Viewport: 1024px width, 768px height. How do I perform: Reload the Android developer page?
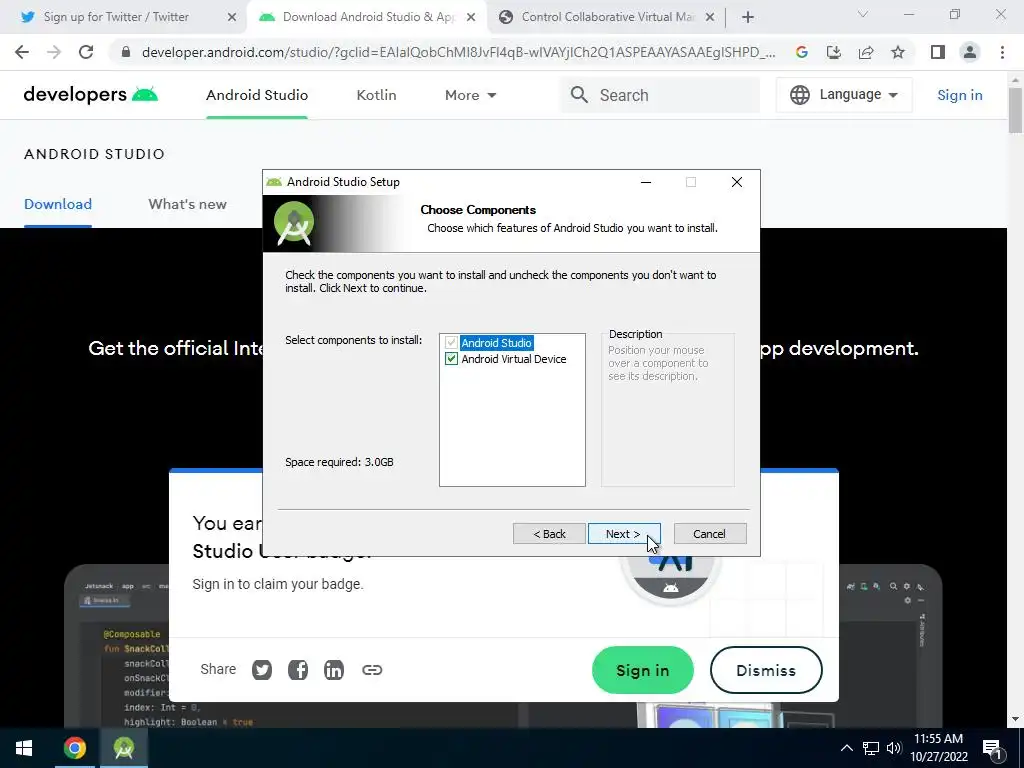coord(86,52)
